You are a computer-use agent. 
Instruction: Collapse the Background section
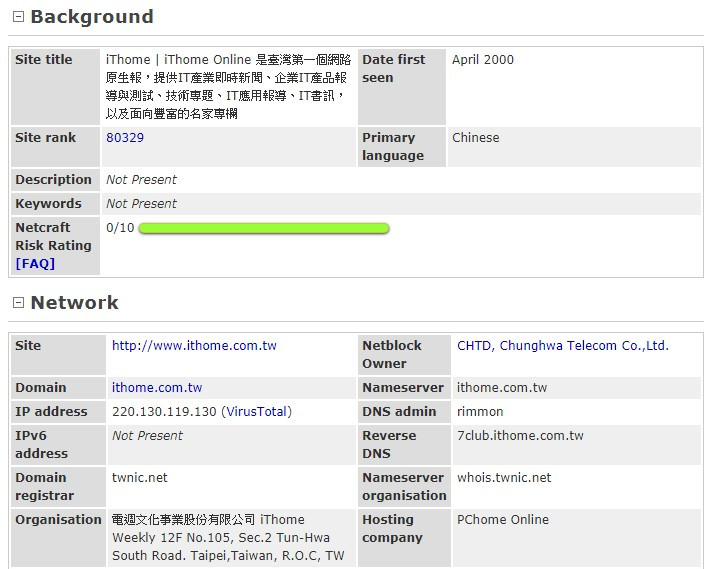tap(18, 17)
